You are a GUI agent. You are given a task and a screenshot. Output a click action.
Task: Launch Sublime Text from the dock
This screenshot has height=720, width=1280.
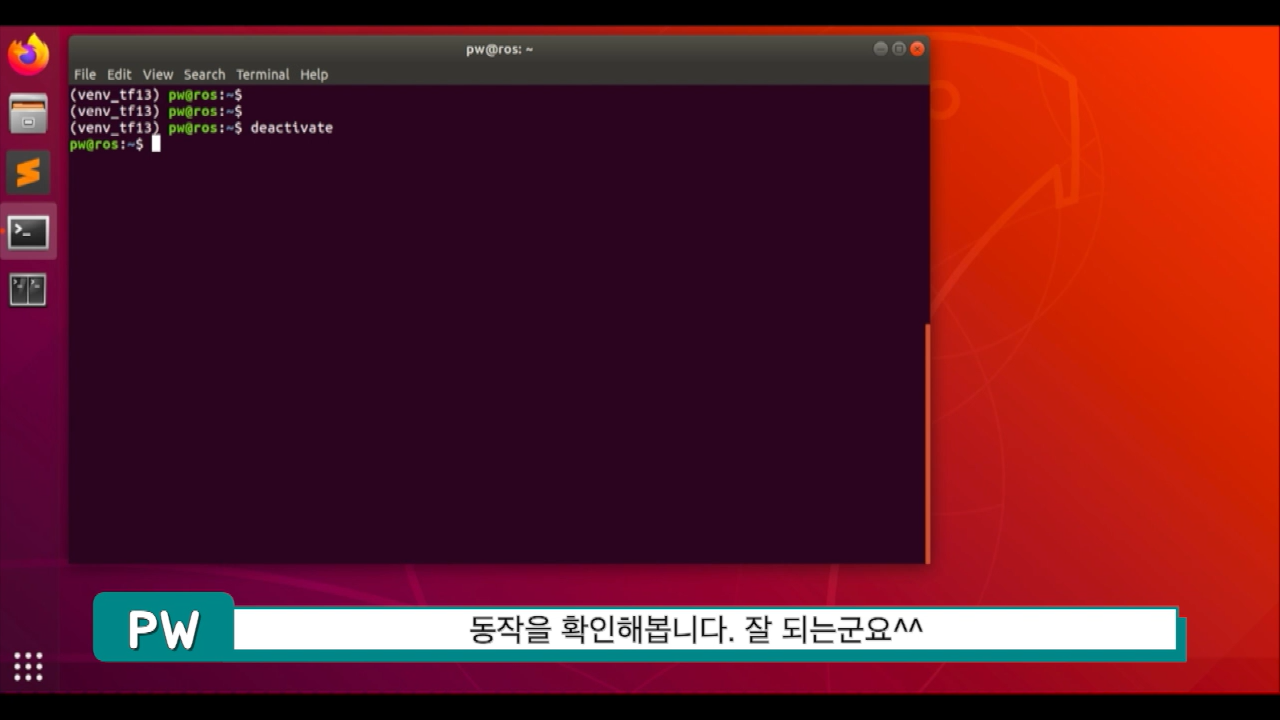click(28, 172)
